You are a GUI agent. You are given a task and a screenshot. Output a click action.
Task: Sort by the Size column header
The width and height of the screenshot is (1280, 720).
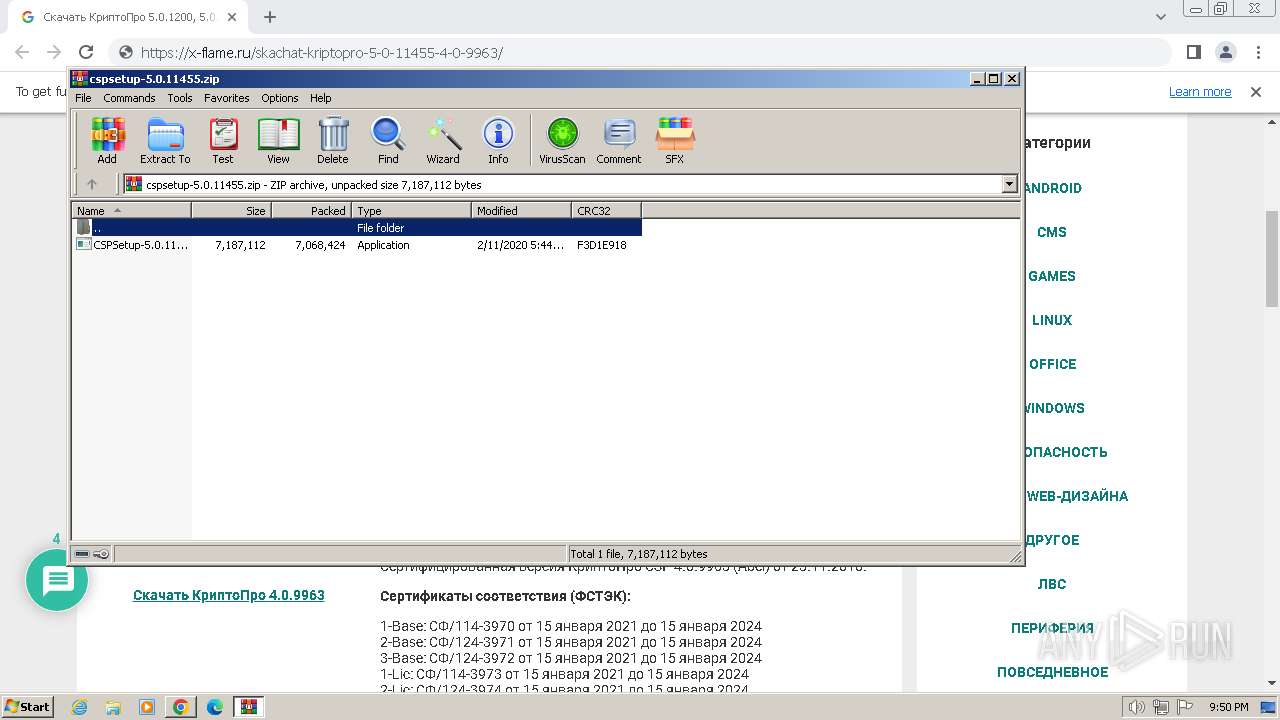click(x=232, y=210)
